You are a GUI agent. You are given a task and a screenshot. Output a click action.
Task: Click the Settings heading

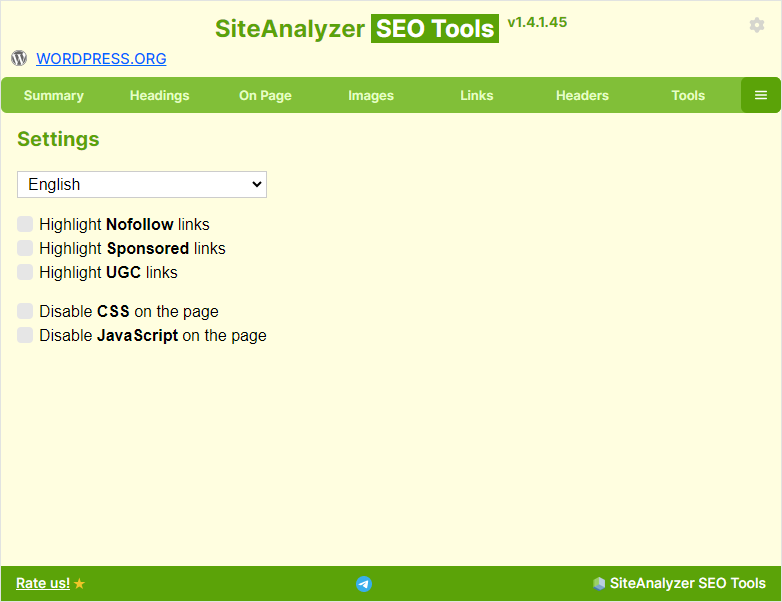(x=58, y=139)
